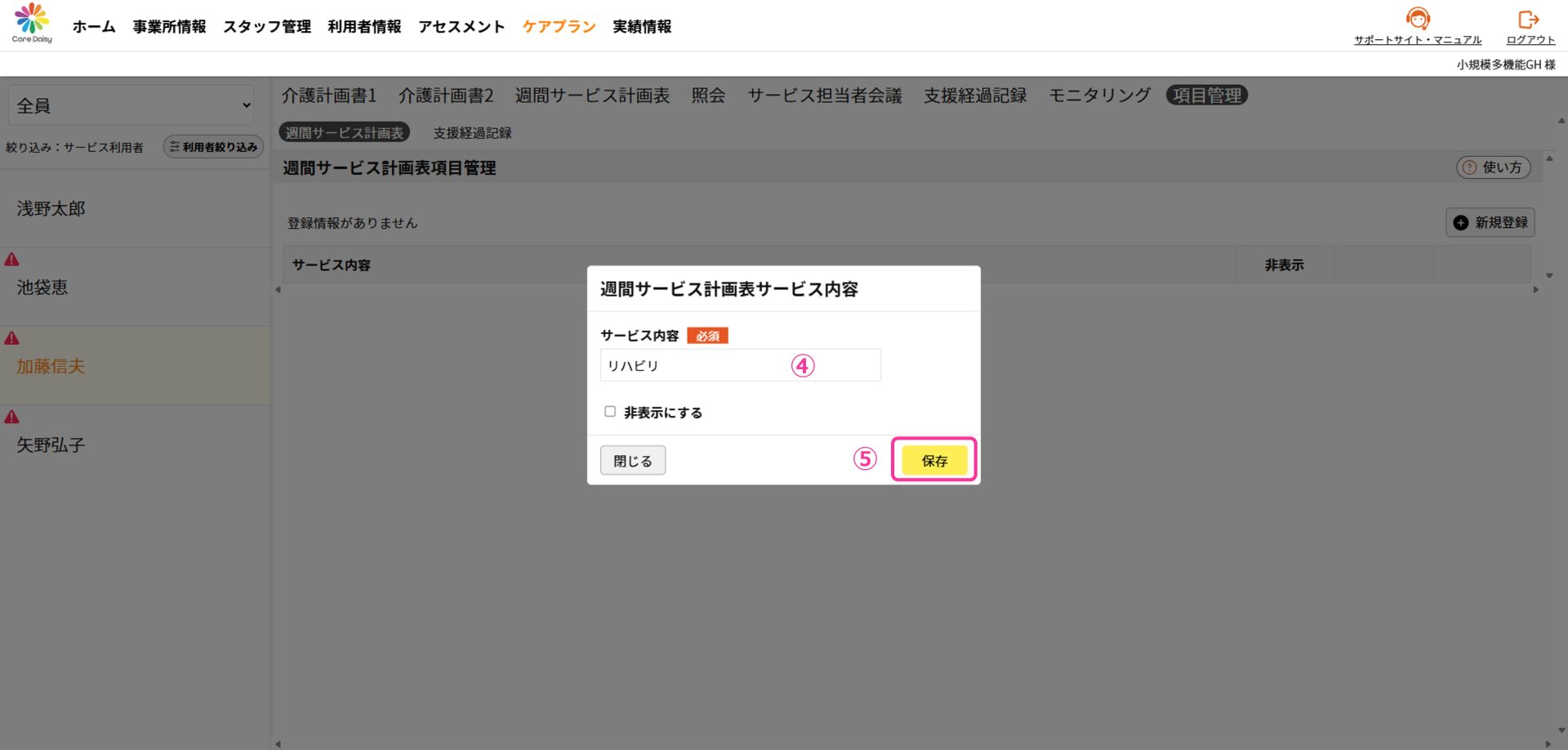
Task: Open the 利用者絞り込み filter
Action: click(x=213, y=147)
